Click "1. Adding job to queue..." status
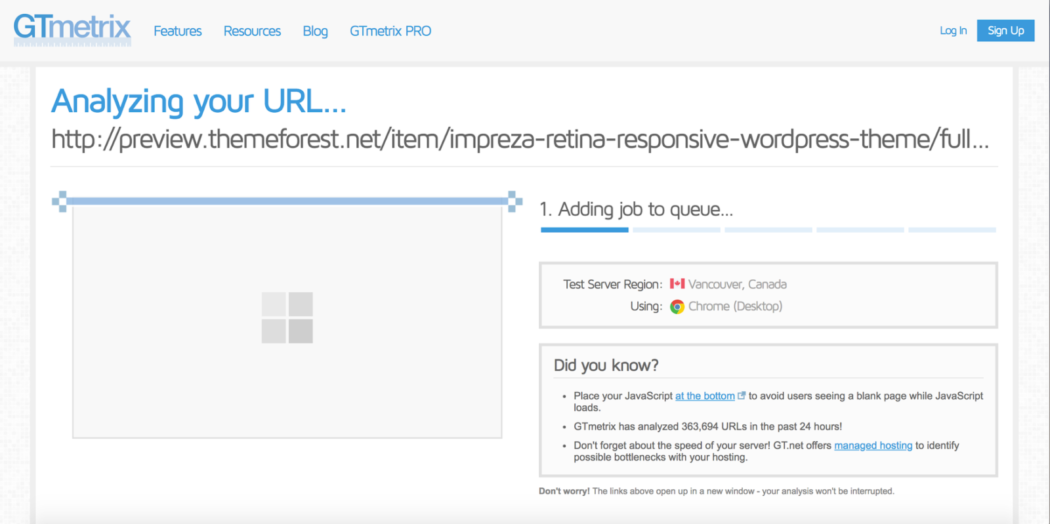 (636, 209)
